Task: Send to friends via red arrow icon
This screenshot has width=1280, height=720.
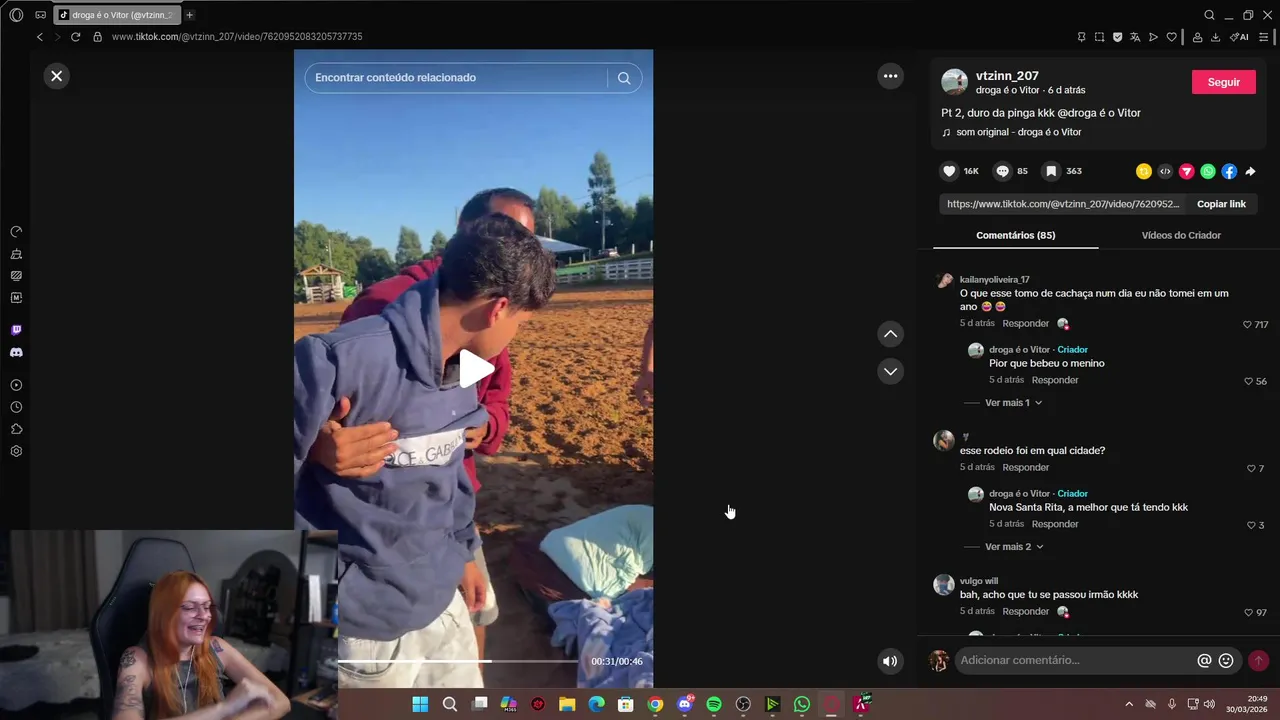Action: point(1187,171)
